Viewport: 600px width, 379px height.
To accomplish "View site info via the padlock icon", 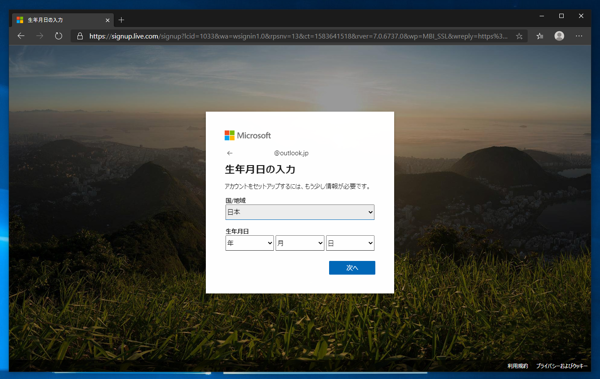I will (x=80, y=36).
